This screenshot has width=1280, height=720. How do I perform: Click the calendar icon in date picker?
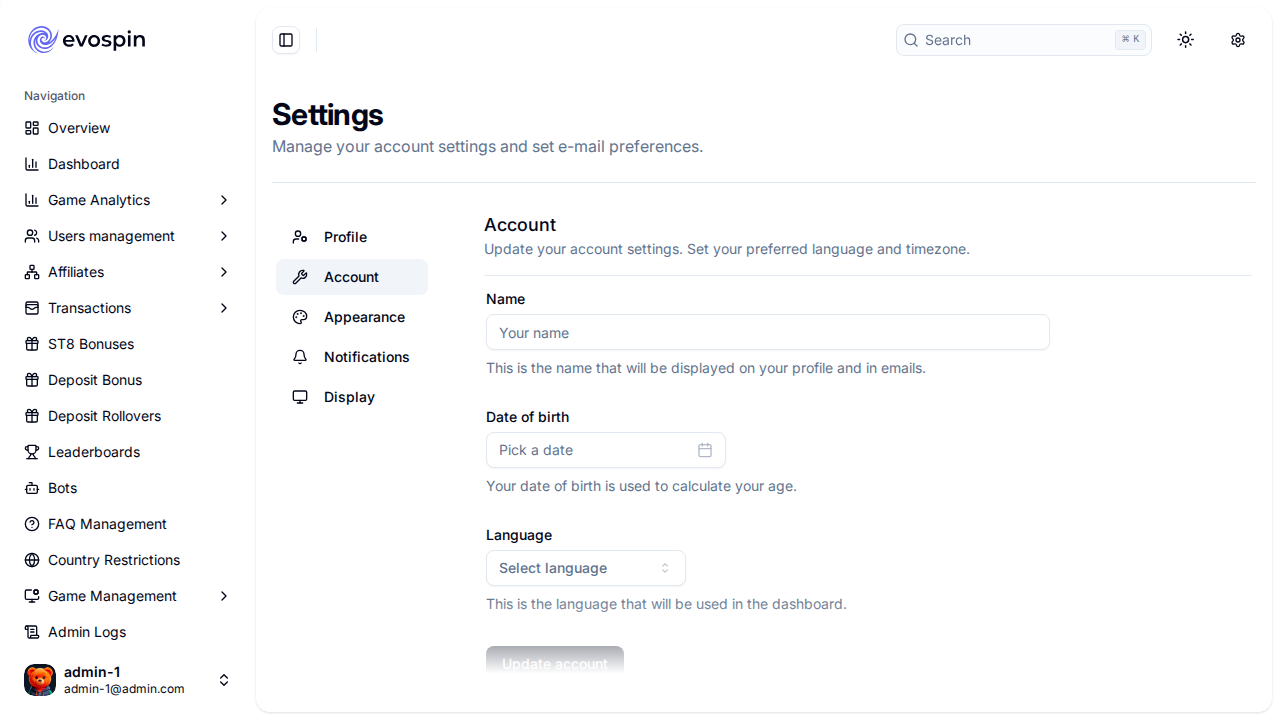click(705, 450)
